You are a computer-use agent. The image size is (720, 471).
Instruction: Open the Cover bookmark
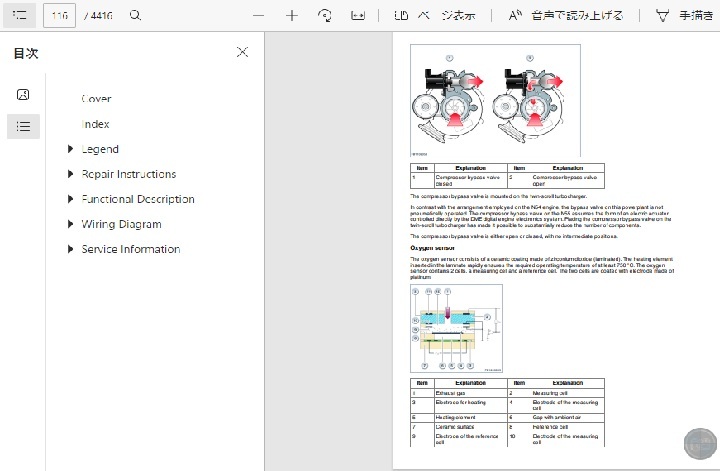point(96,99)
